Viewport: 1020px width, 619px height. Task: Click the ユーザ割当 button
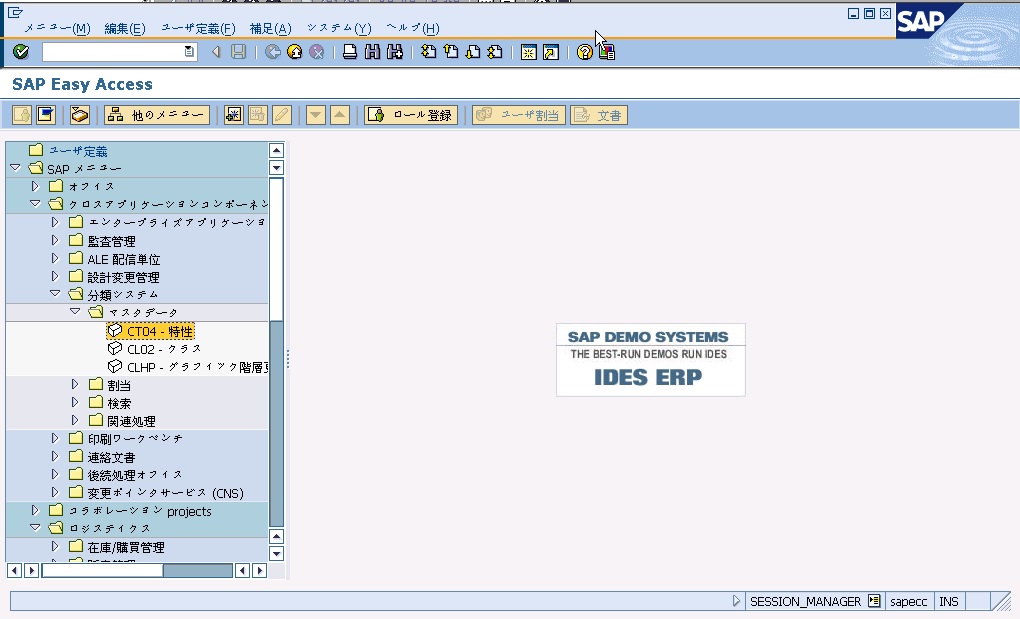click(x=519, y=115)
